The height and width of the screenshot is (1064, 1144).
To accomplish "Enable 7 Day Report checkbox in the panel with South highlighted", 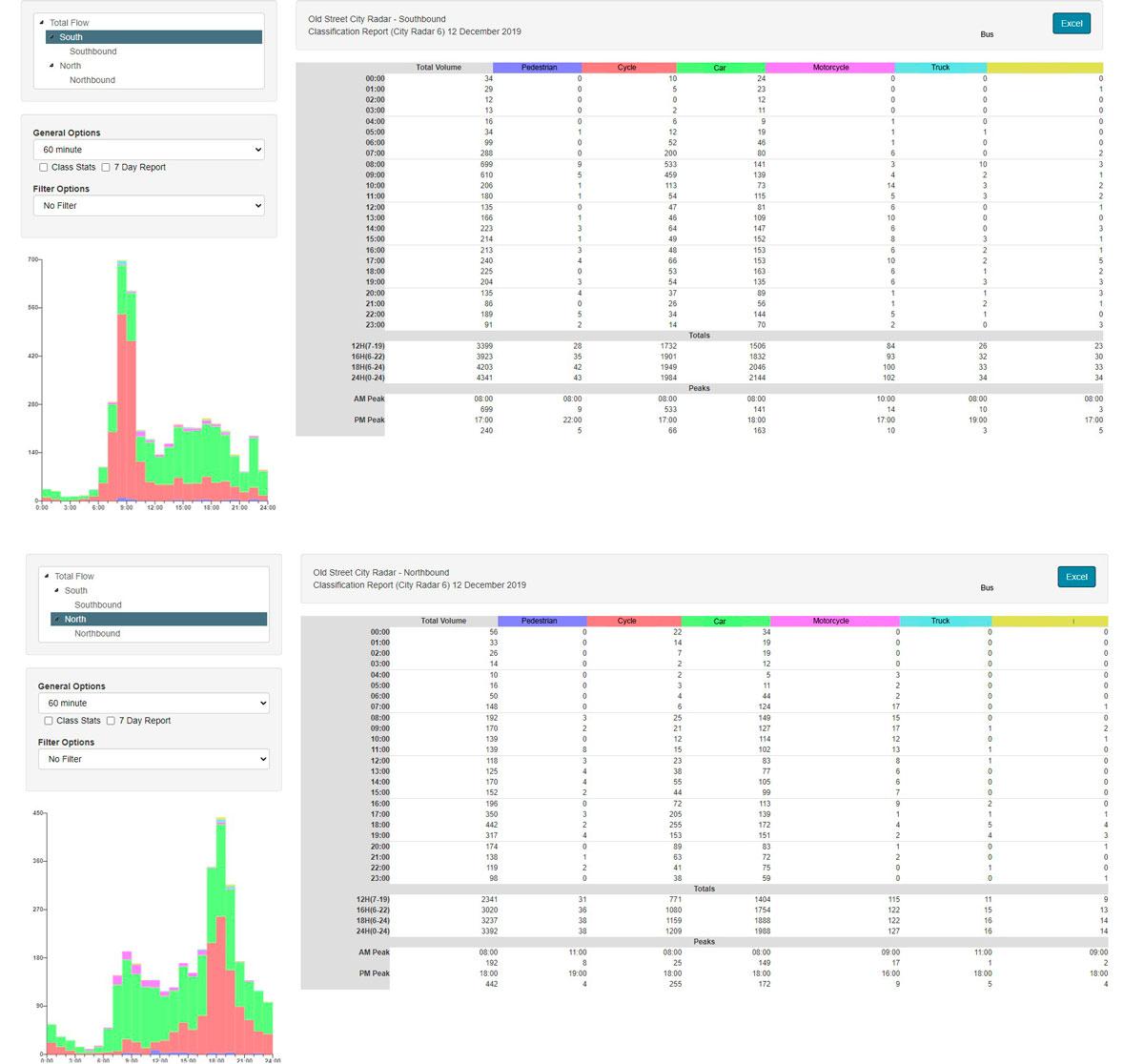I will pyautogui.click(x=106, y=167).
